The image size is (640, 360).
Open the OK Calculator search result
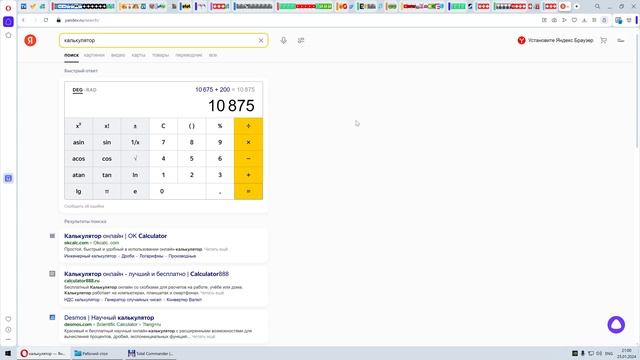[x=116, y=236]
